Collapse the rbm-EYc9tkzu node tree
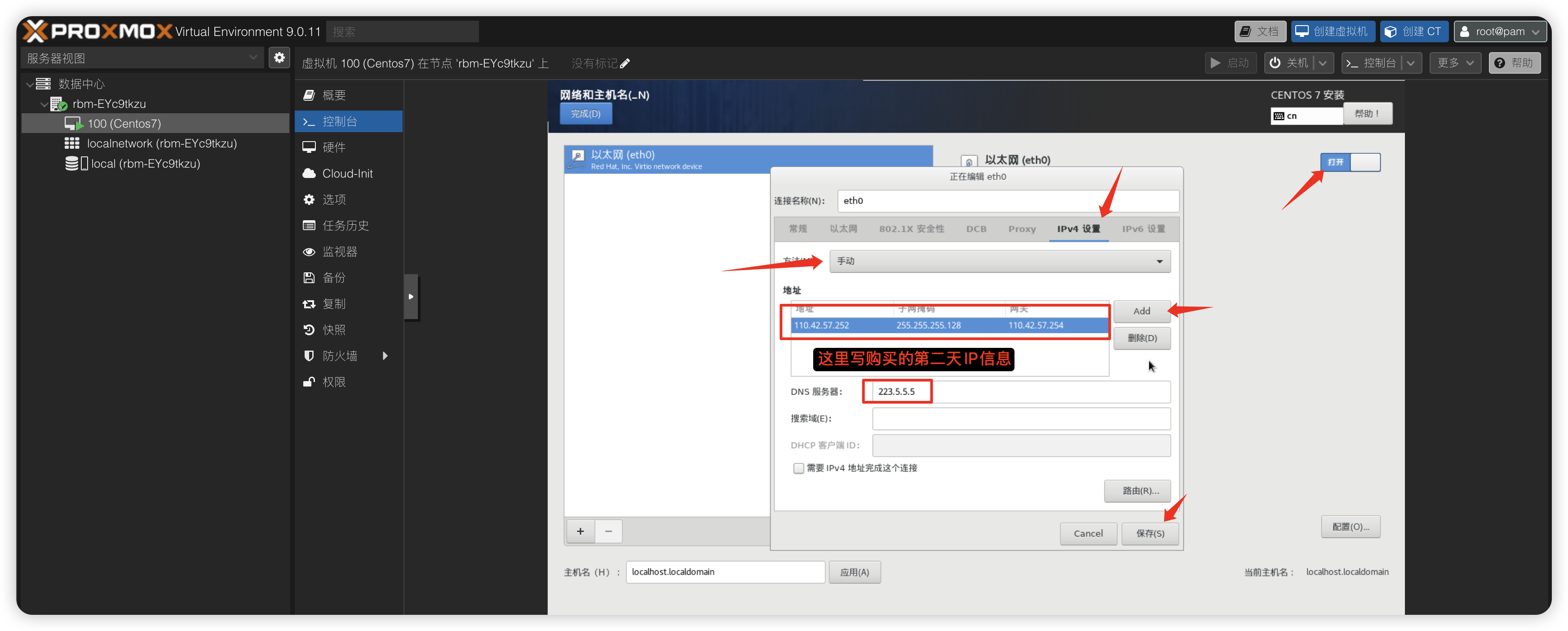Viewport: 1568px width, 631px height. click(44, 104)
